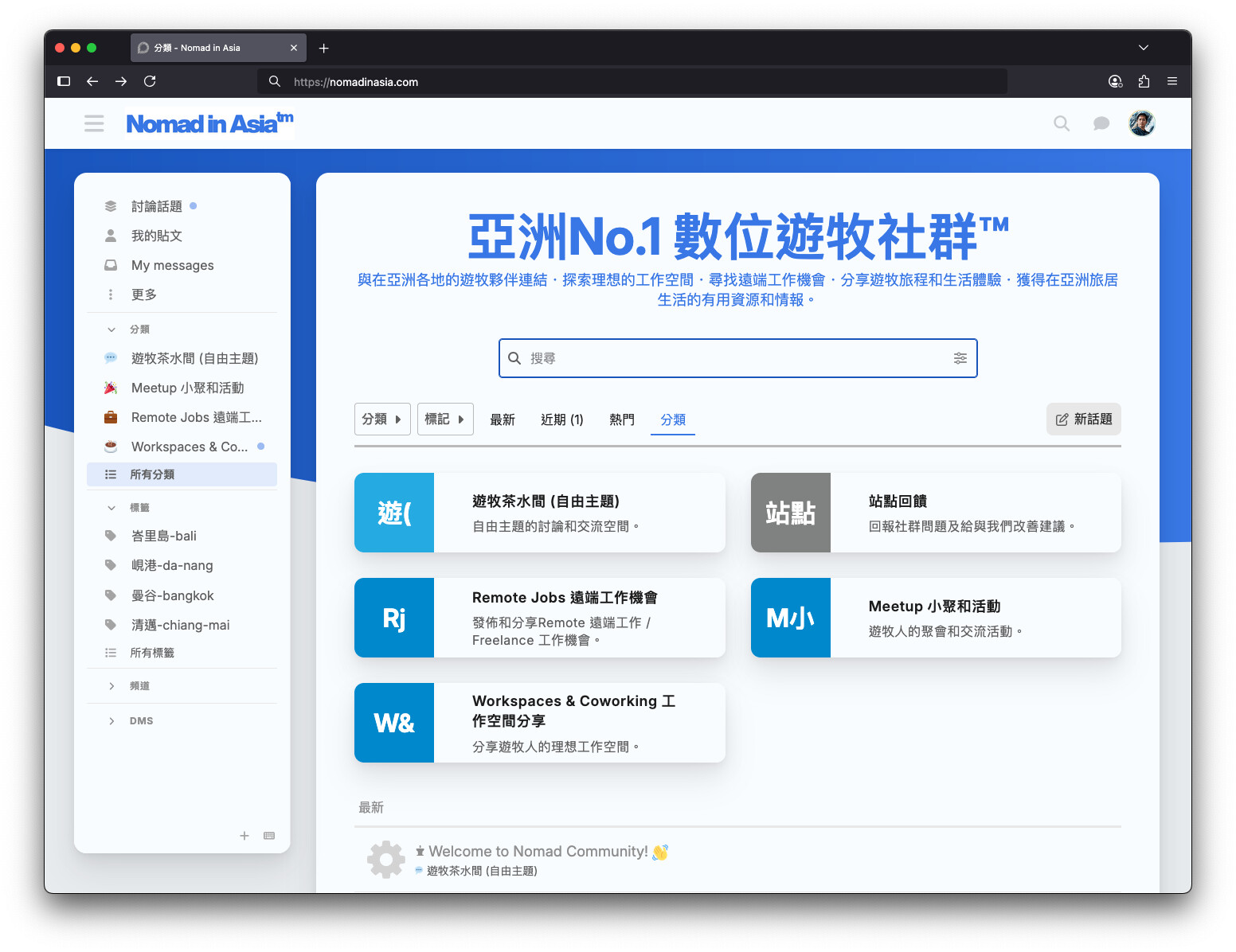Click the header search magnifier icon
The width and height of the screenshot is (1236, 952).
click(1061, 123)
